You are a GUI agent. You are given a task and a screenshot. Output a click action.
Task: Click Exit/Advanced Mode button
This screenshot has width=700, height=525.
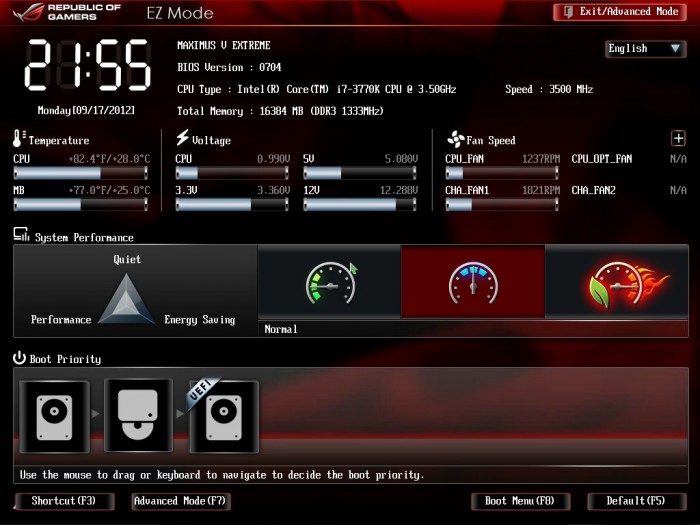pos(619,12)
